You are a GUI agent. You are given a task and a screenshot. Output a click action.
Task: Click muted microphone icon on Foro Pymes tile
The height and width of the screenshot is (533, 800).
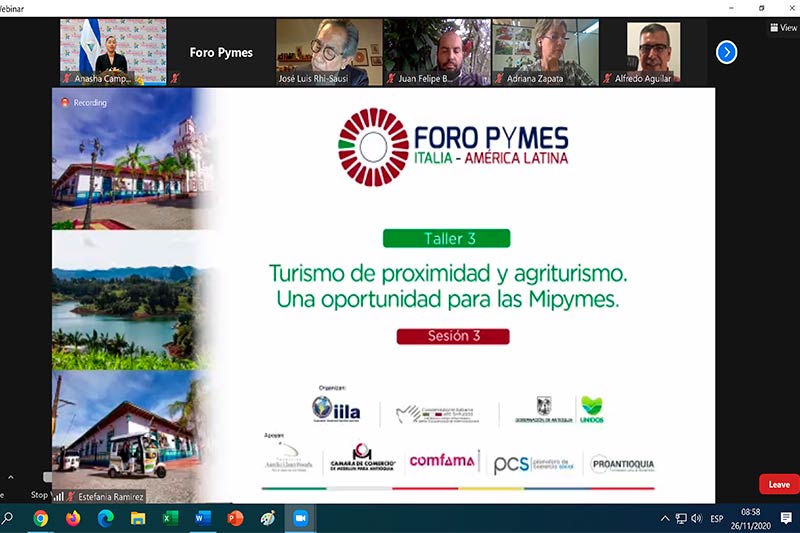tap(175, 79)
